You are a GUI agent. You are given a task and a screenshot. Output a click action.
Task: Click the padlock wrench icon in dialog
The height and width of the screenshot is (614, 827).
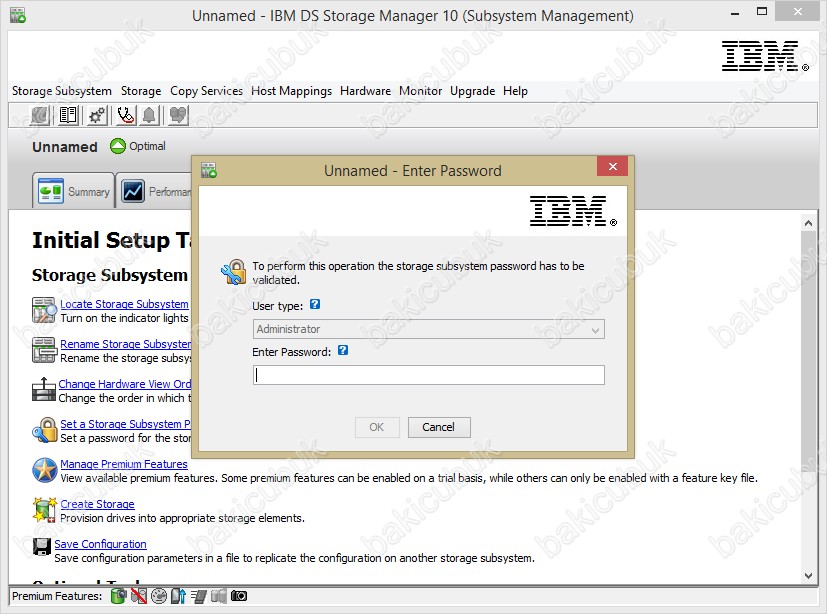coord(233,272)
